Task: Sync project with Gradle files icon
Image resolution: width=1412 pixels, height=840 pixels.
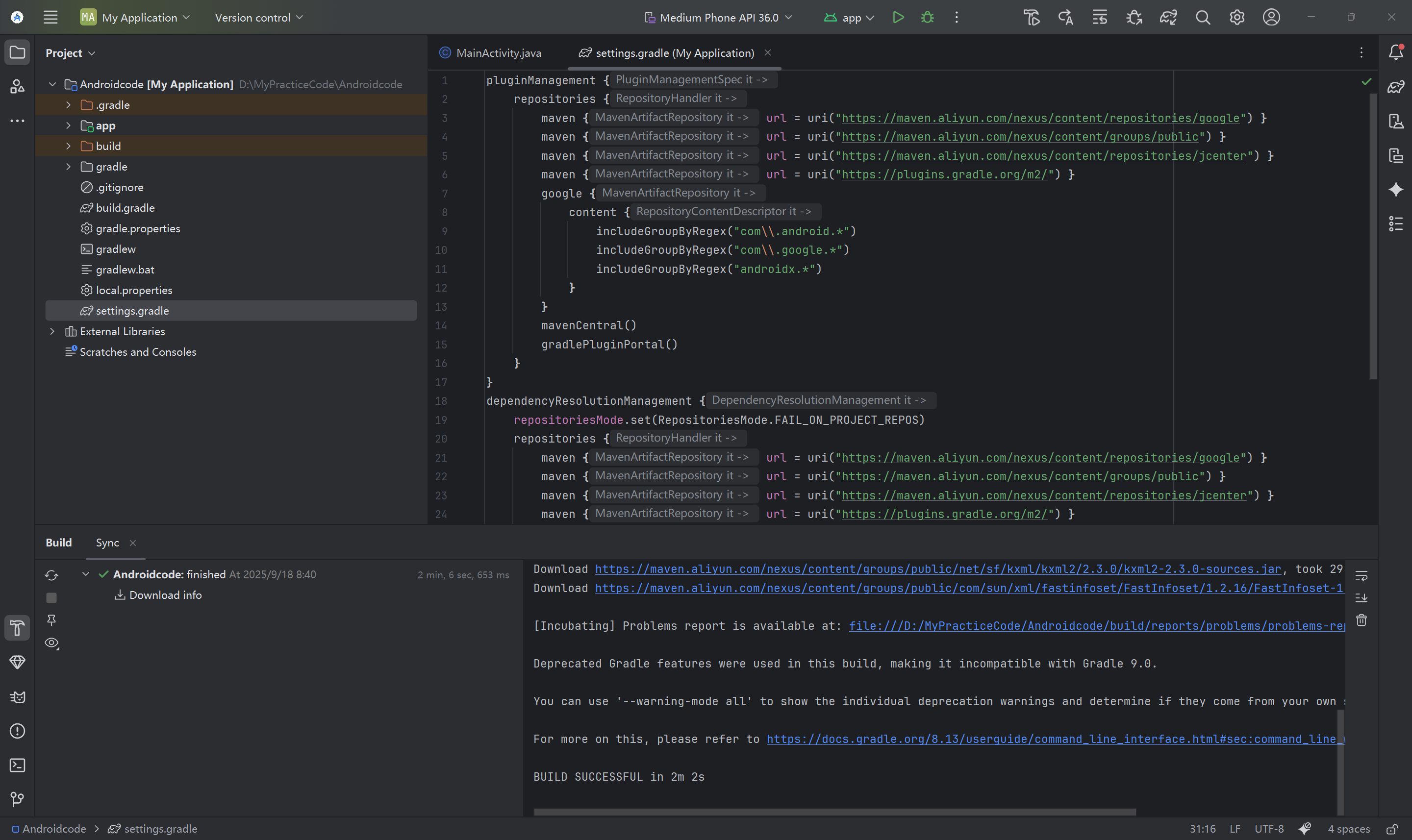Action: pos(1168,18)
